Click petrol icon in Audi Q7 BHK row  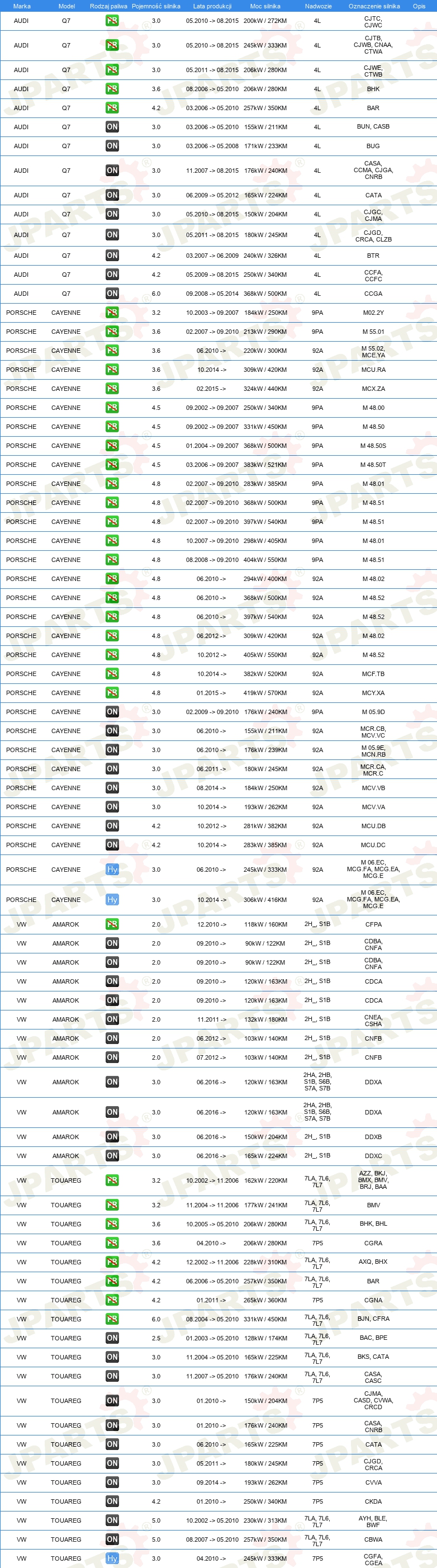(x=112, y=89)
